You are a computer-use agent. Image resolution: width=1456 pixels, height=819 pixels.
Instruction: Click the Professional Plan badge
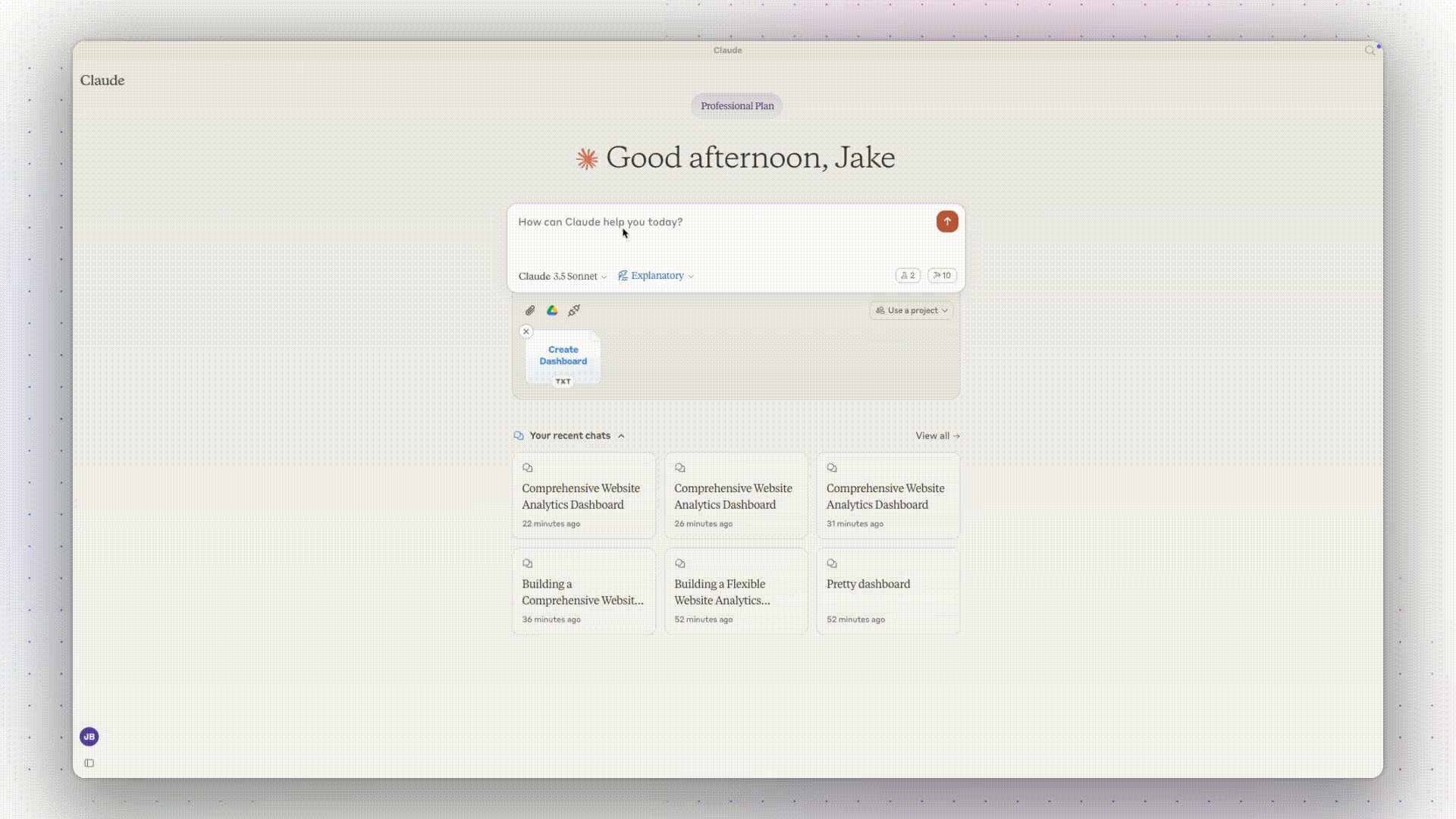[x=736, y=106]
